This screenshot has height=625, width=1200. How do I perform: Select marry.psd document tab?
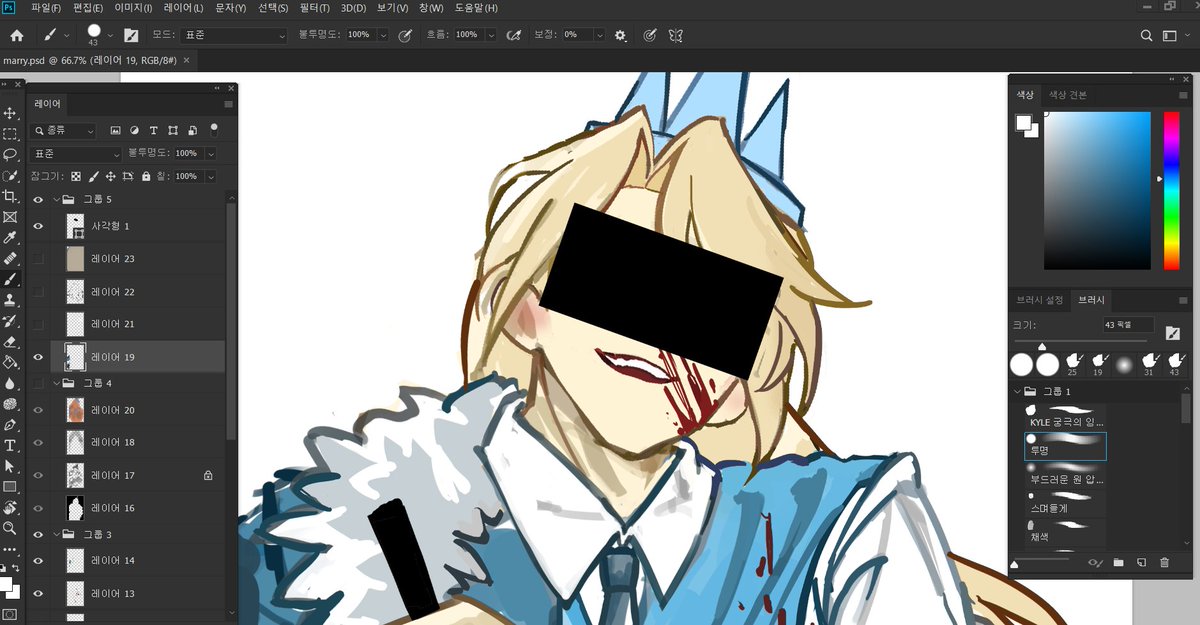(89, 60)
